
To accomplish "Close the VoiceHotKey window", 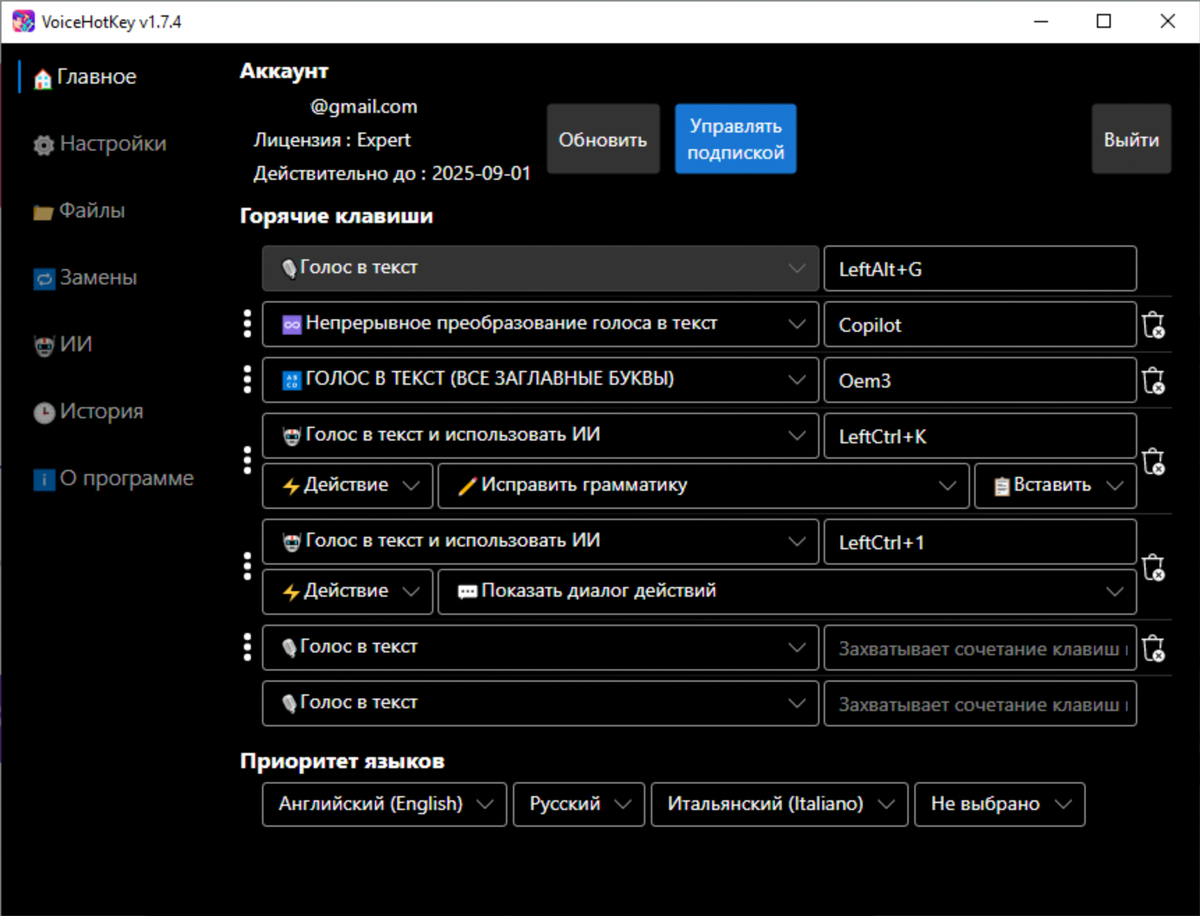I will click(1167, 21).
